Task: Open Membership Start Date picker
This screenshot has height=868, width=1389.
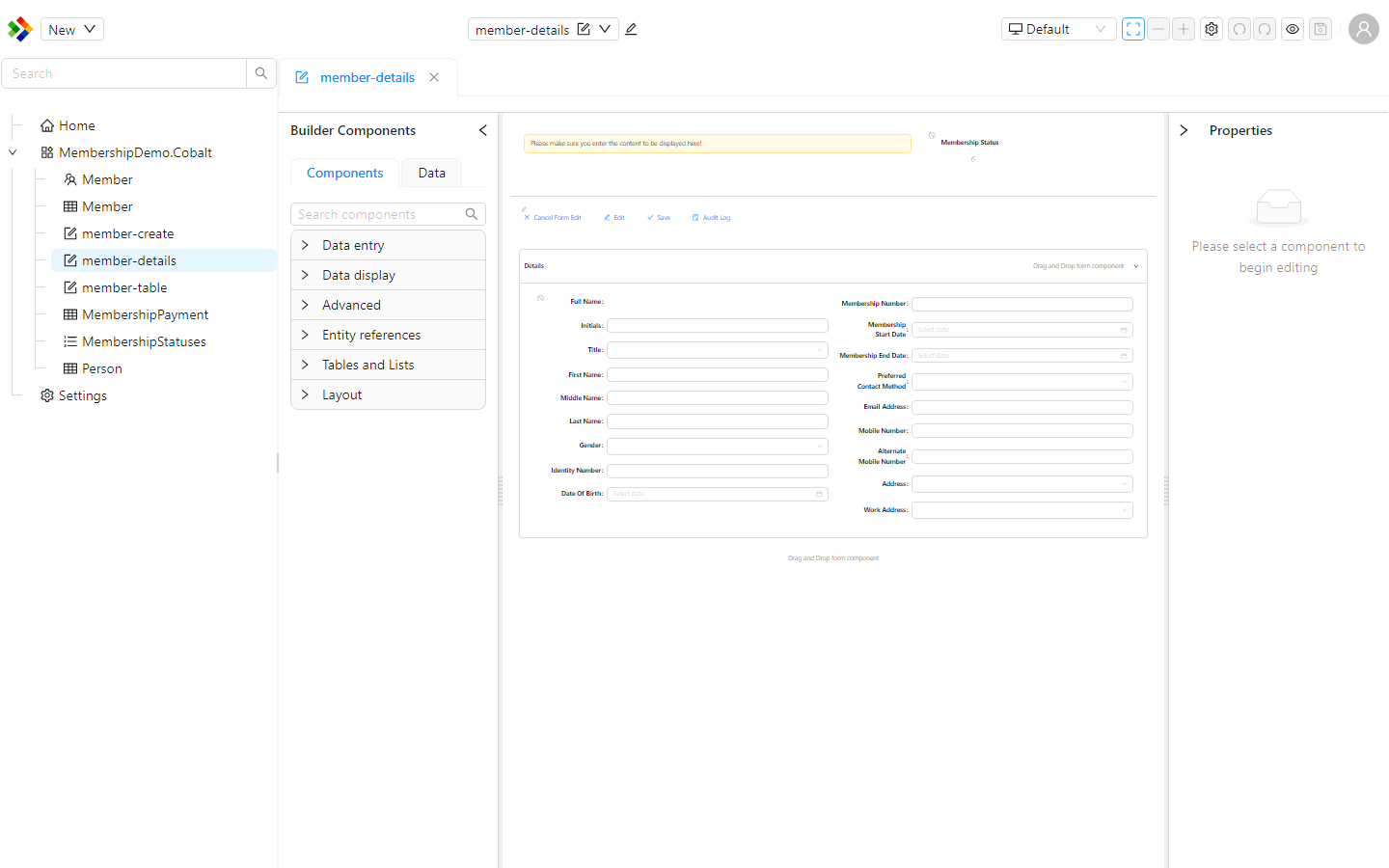Action: pos(1022,330)
